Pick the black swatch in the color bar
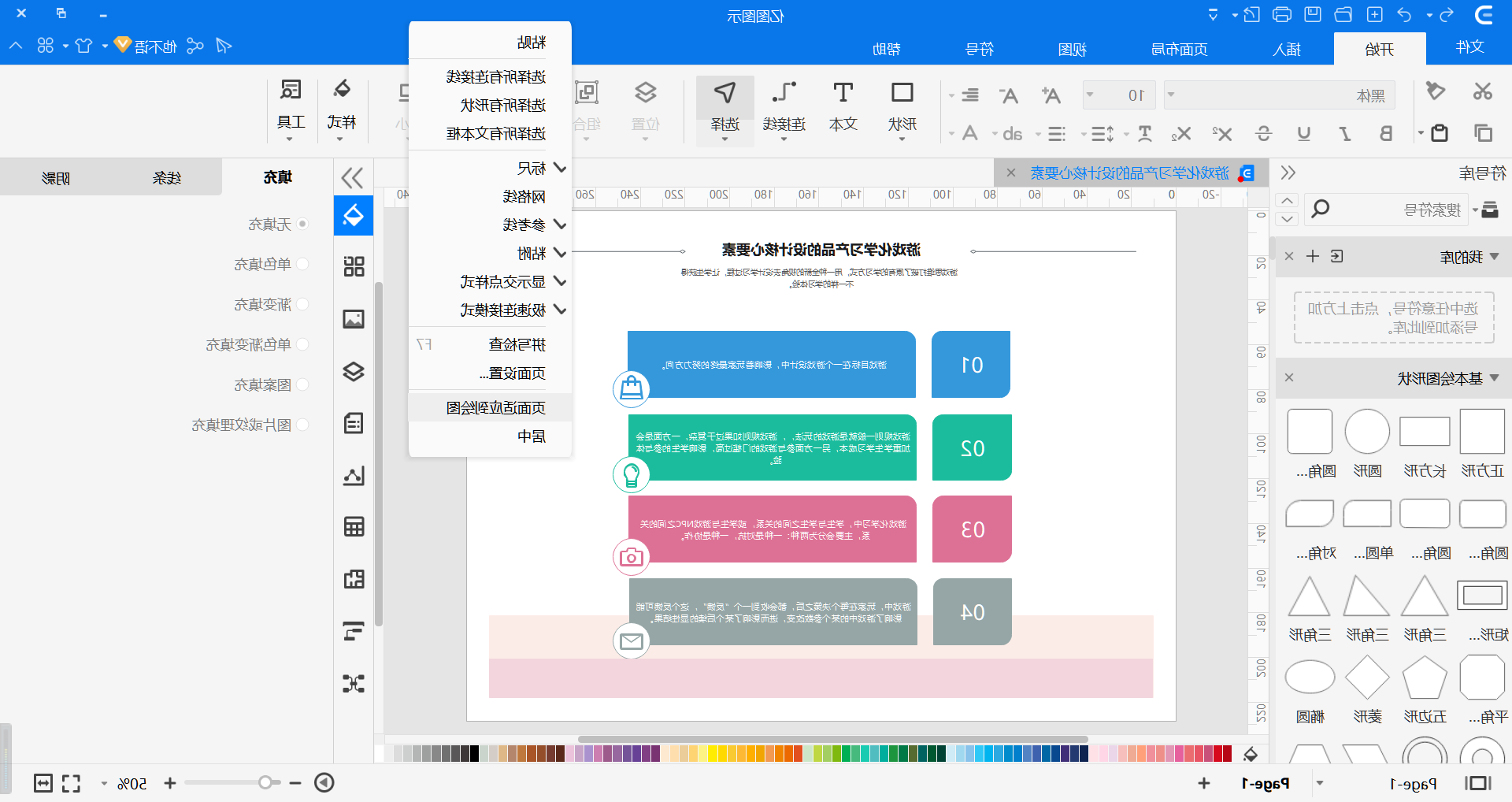1512x802 pixels. coord(474,754)
